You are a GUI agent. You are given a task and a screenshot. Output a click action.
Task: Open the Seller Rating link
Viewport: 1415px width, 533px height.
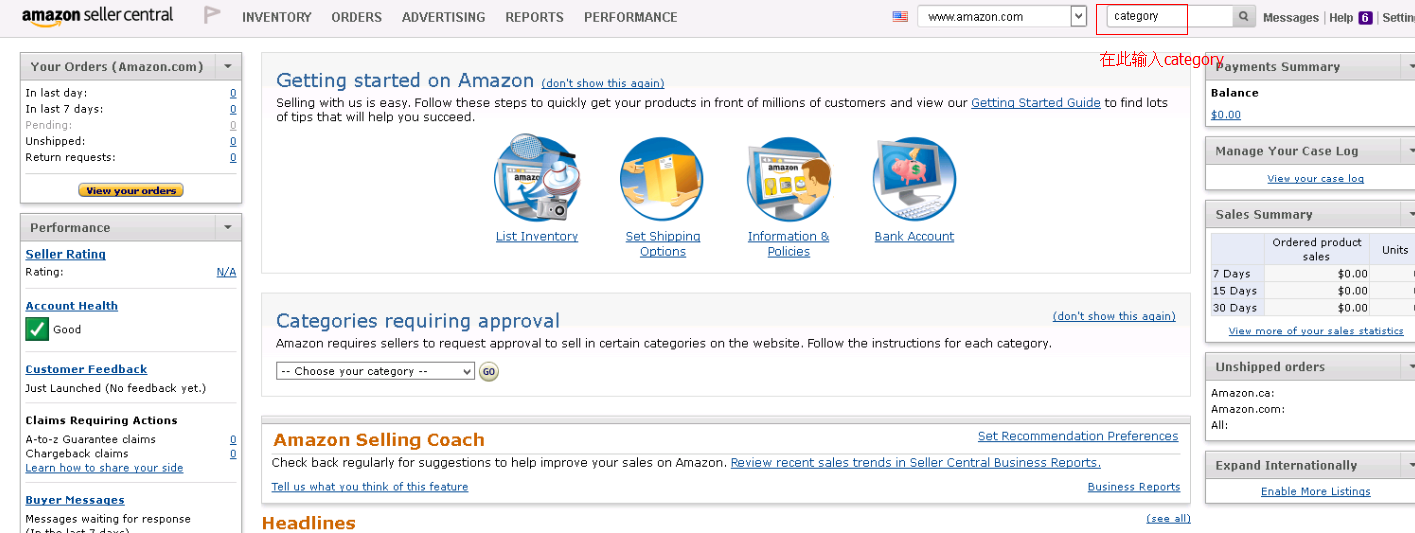click(65, 254)
